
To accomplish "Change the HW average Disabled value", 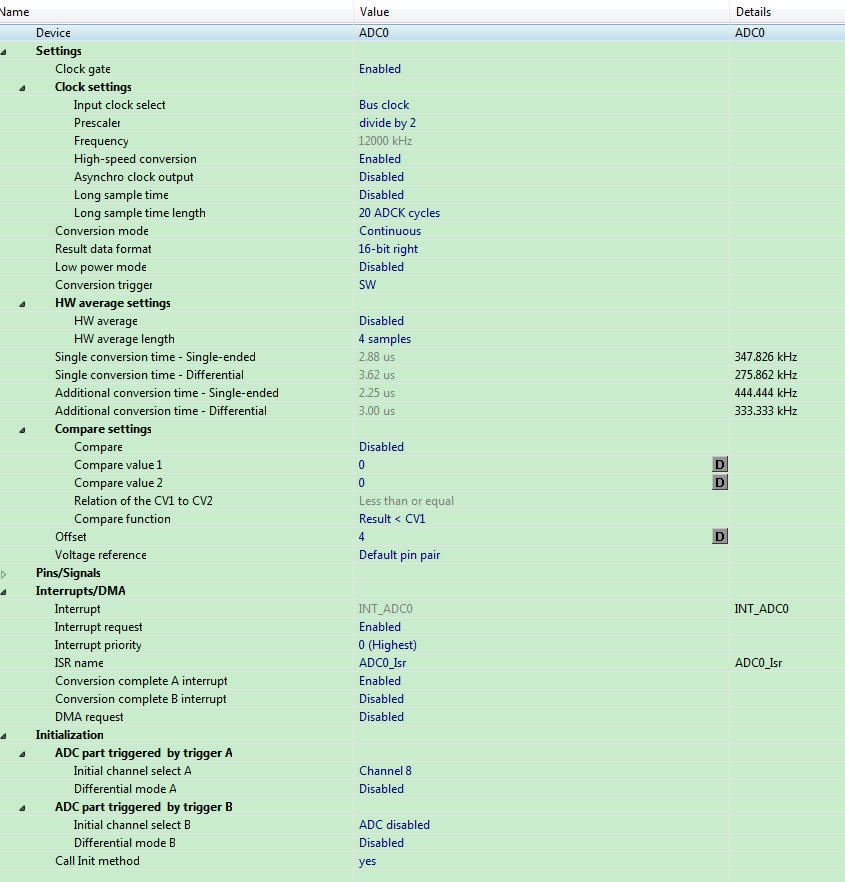I will point(381,321).
